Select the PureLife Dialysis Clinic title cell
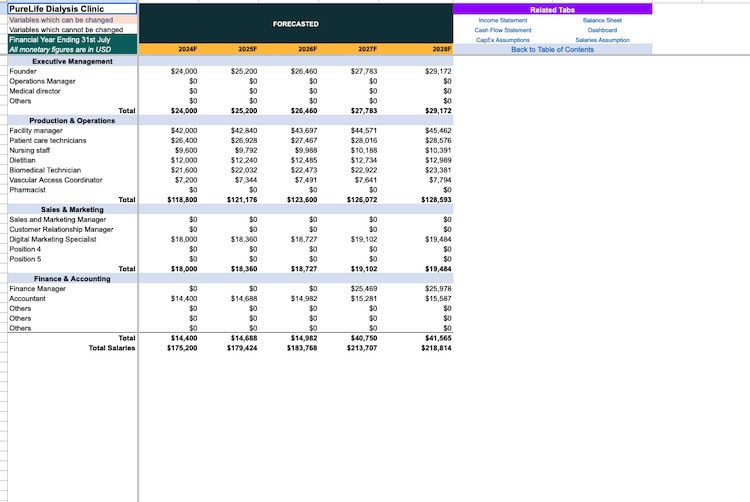Image resolution: width=750 pixels, height=502 pixels. (73, 9)
